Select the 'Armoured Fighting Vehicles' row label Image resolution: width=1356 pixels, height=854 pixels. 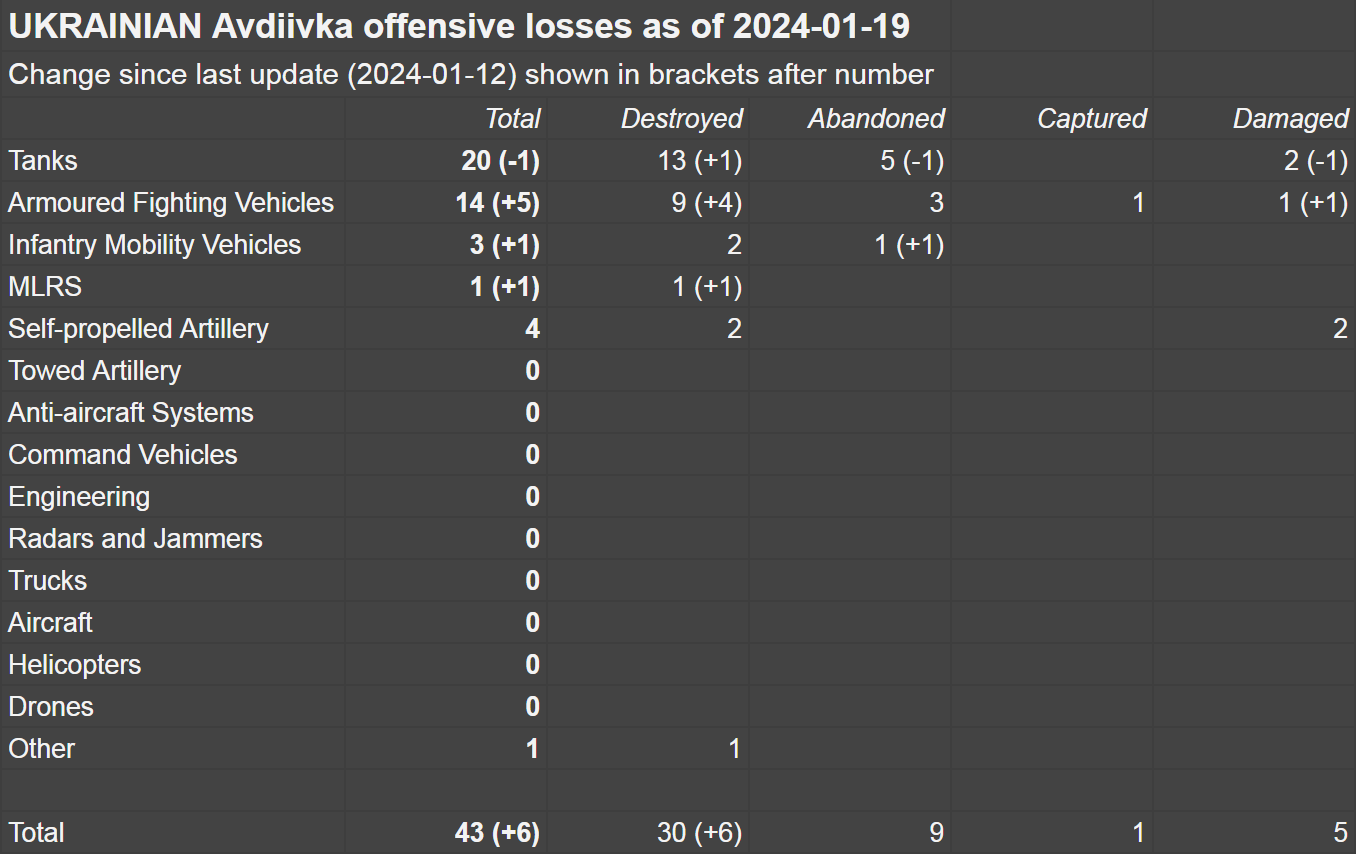coord(171,203)
